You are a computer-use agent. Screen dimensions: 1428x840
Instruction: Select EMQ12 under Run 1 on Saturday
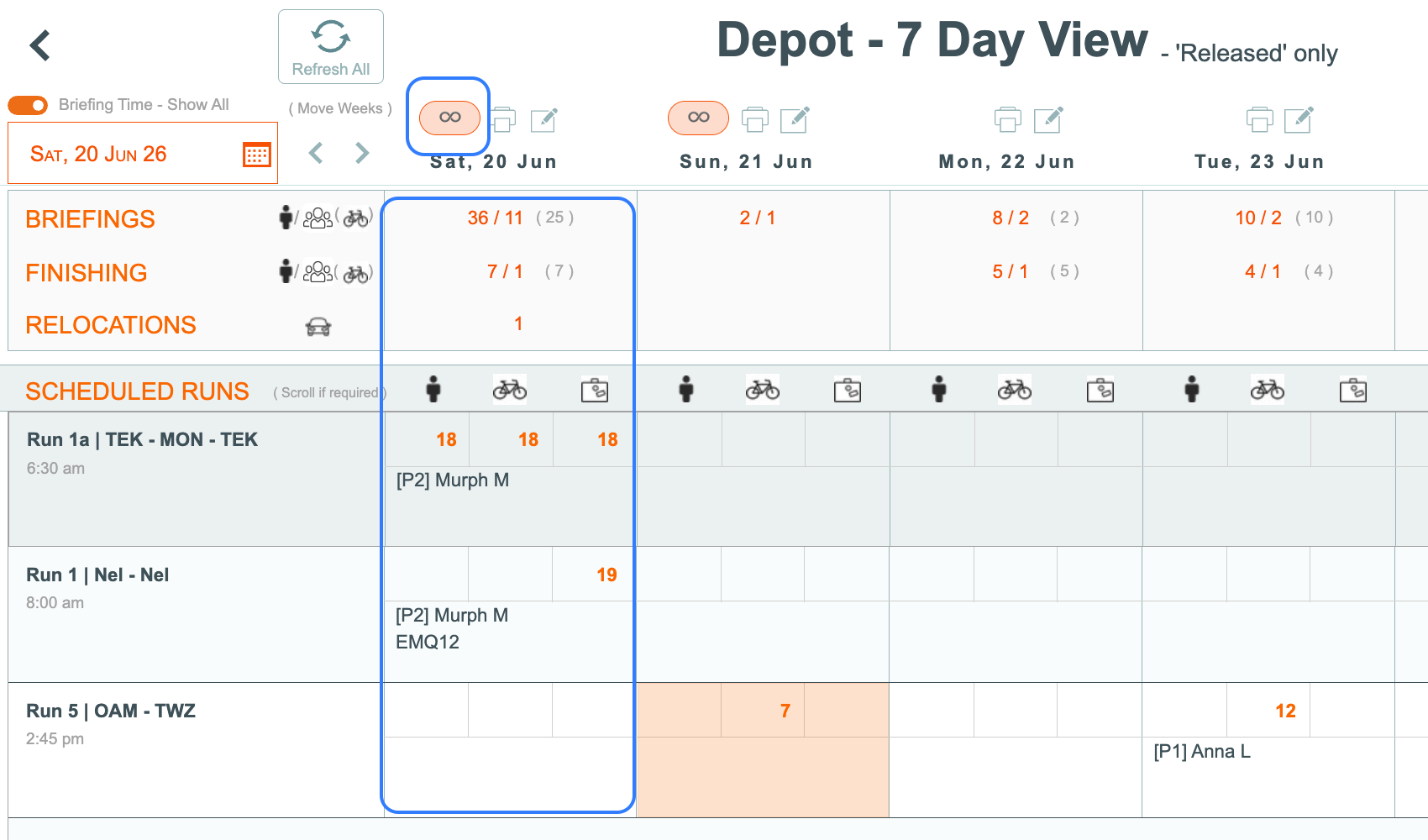click(428, 643)
